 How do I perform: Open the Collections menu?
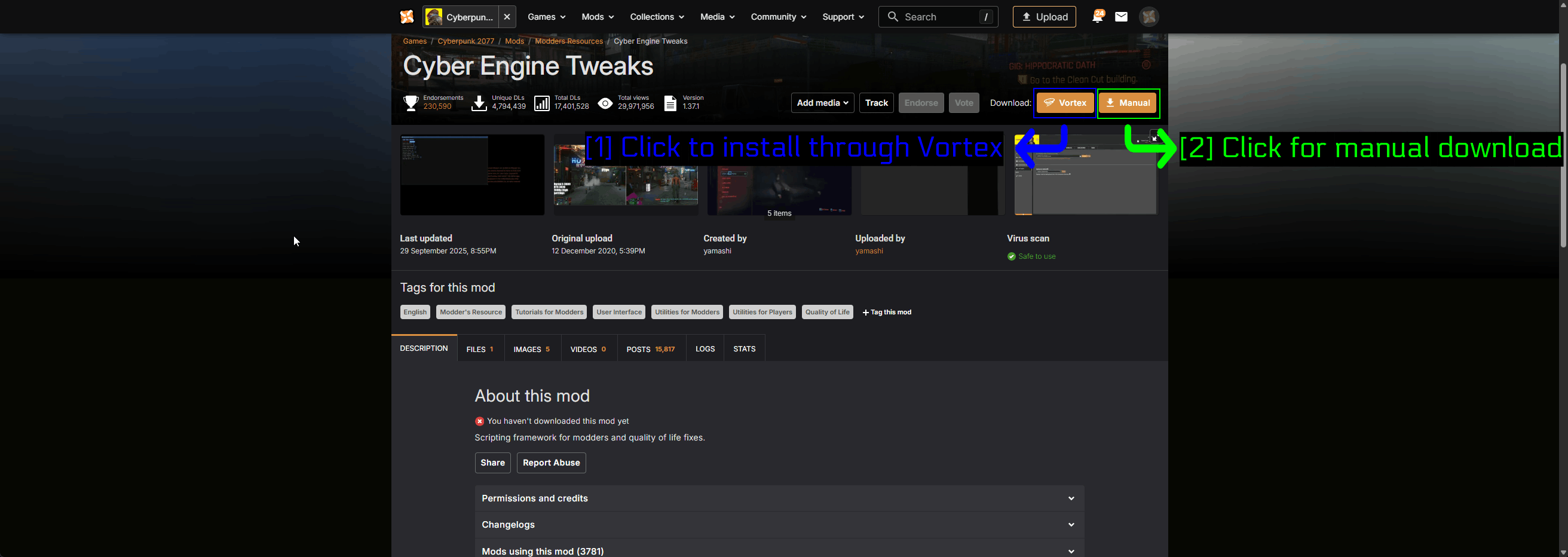click(656, 17)
